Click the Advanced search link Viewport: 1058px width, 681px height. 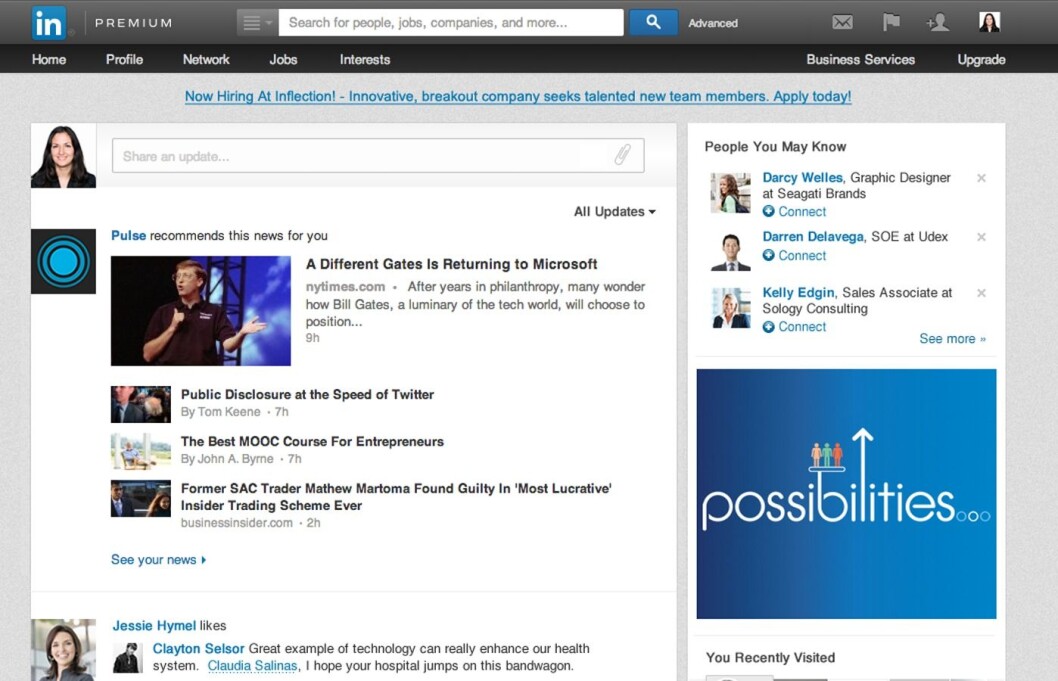tap(713, 23)
